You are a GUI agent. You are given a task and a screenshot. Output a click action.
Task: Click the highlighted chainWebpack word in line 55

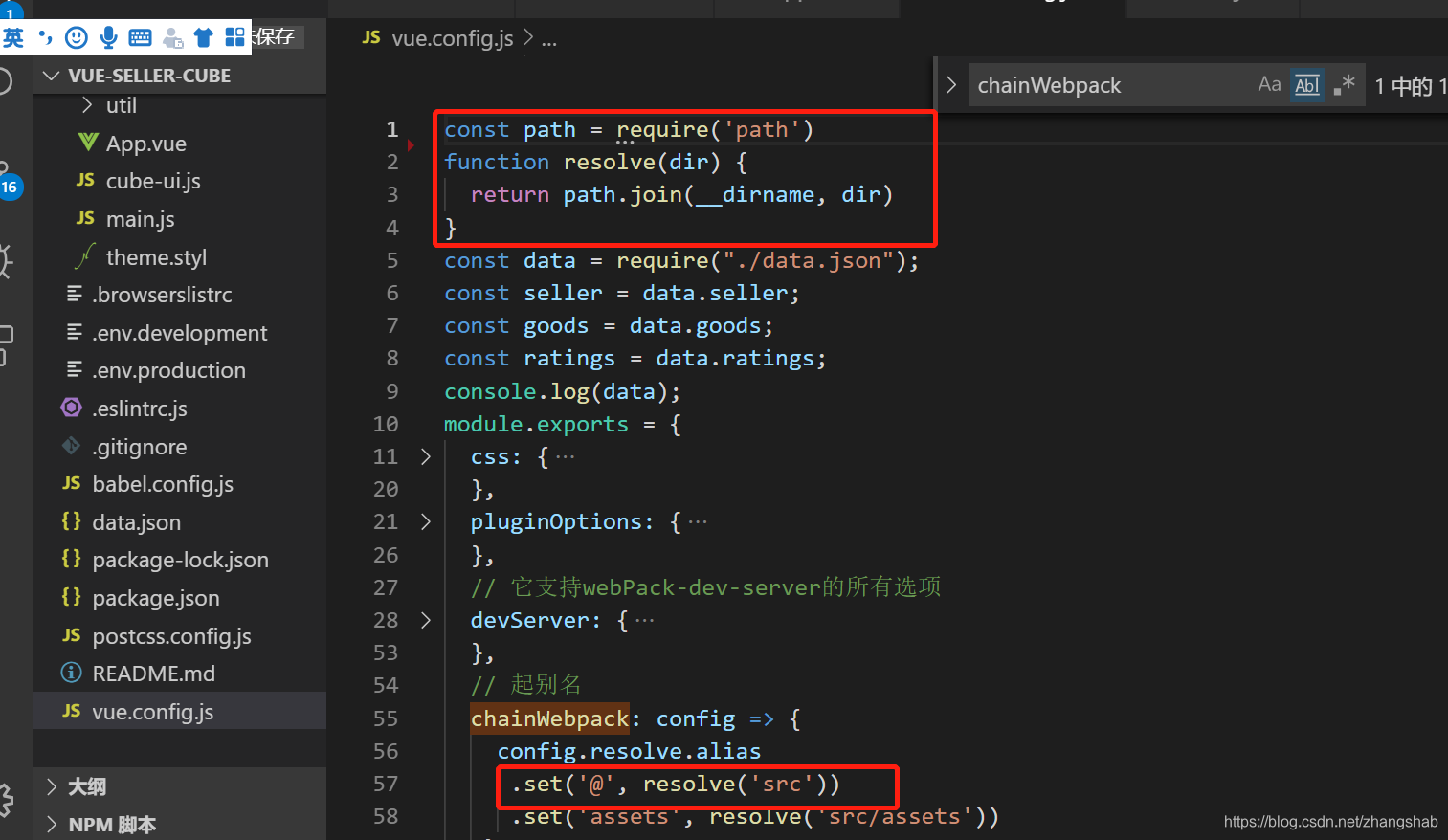tap(549, 718)
